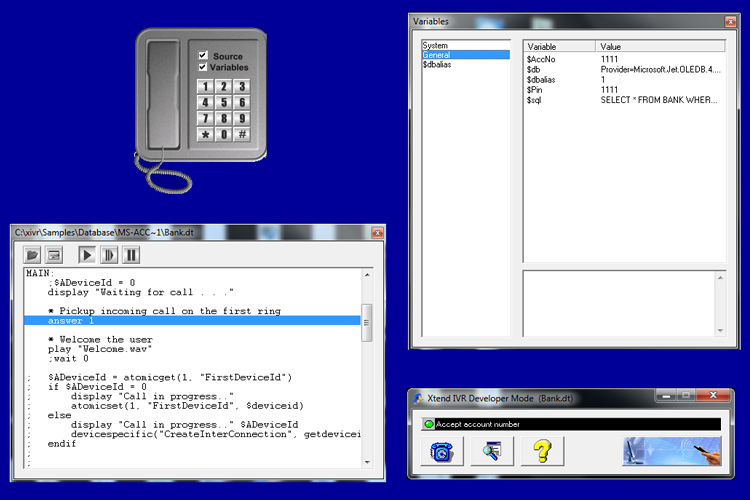Image resolution: width=750 pixels, height=500 pixels.
Task: Close the Variables window
Action: (x=730, y=22)
